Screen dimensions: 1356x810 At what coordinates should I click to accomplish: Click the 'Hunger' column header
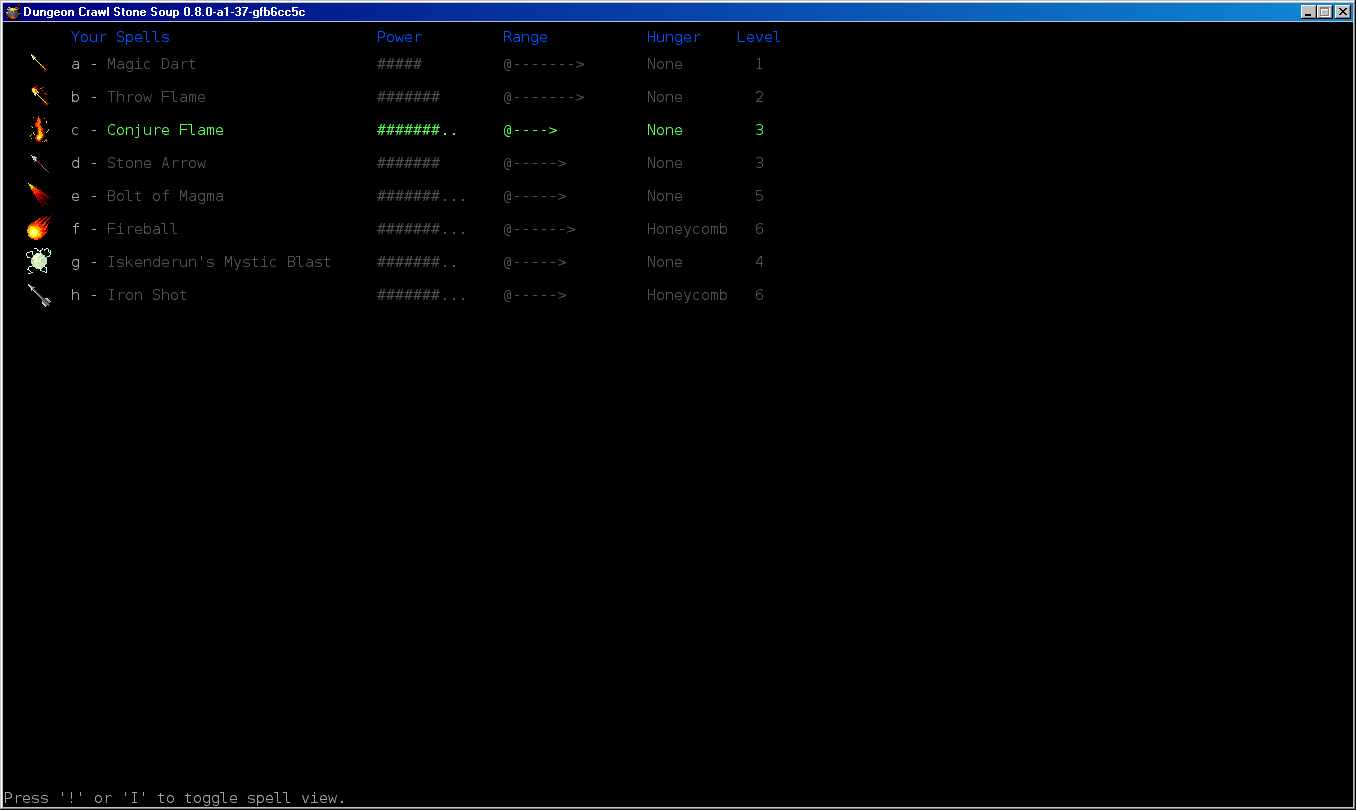(x=674, y=37)
